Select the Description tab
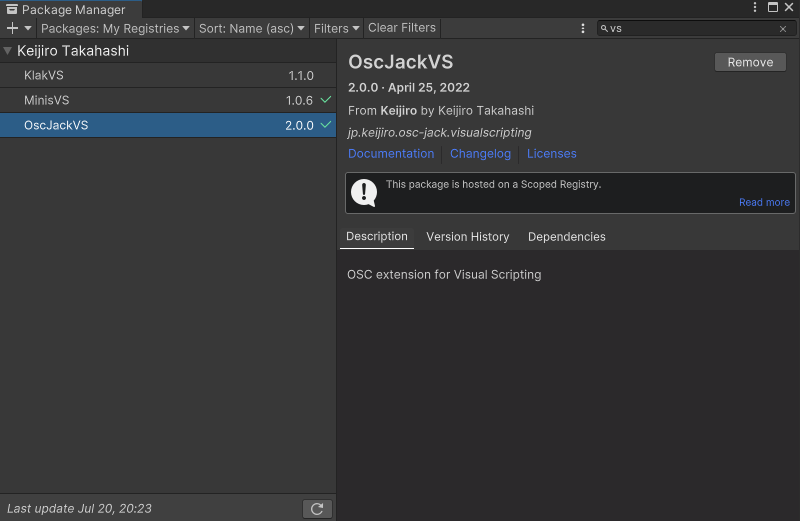The image size is (800, 521). pyautogui.click(x=376, y=237)
